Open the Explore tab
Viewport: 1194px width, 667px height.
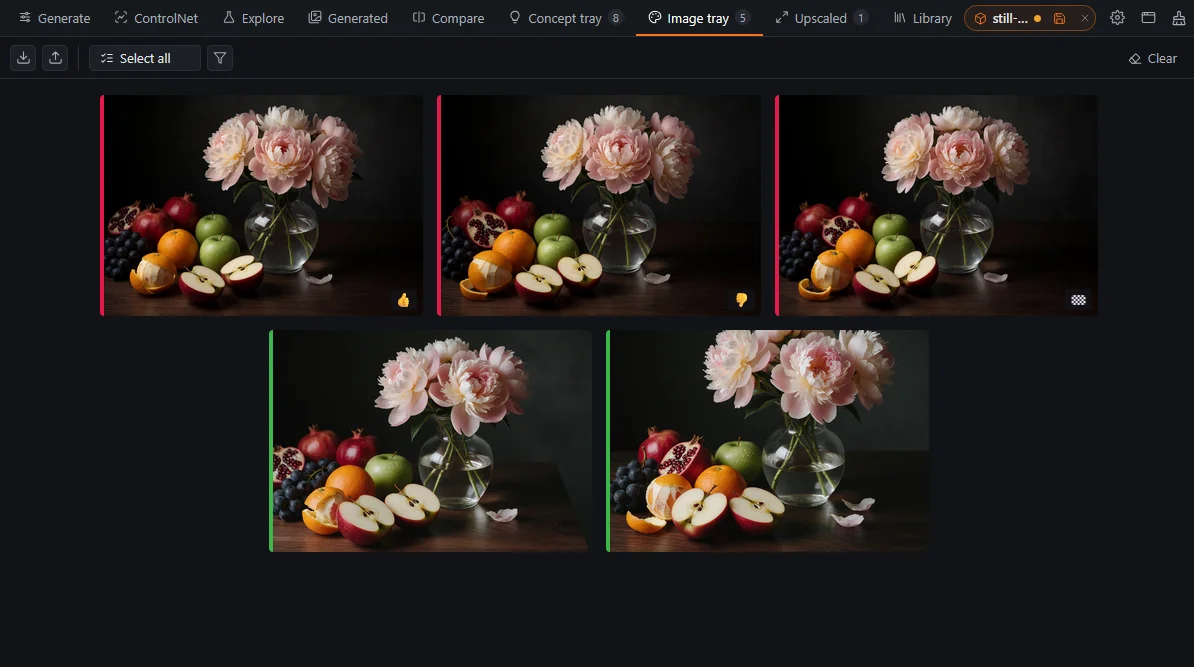(x=254, y=18)
